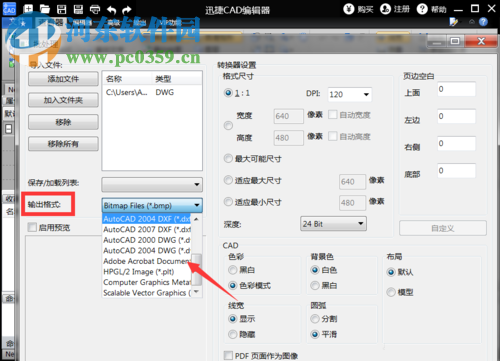Click the 加入文件夹 button
500x361 pixels.
coord(63,100)
